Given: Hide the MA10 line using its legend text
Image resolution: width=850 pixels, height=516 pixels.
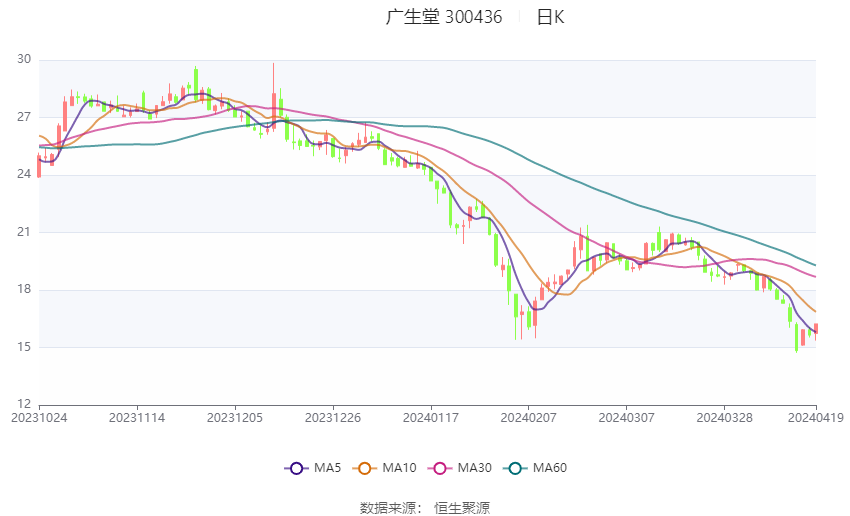Looking at the screenshot, I should click(x=400, y=468).
